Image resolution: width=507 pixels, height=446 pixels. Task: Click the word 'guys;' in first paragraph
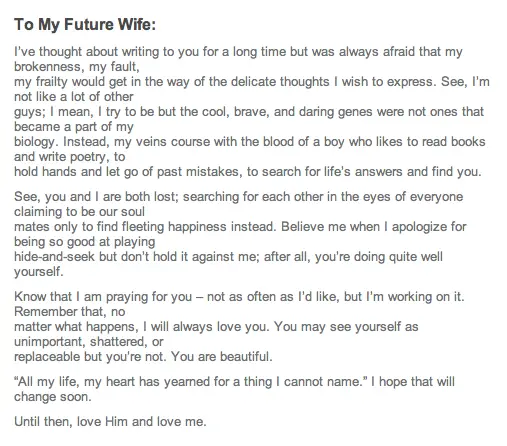pos(30,112)
